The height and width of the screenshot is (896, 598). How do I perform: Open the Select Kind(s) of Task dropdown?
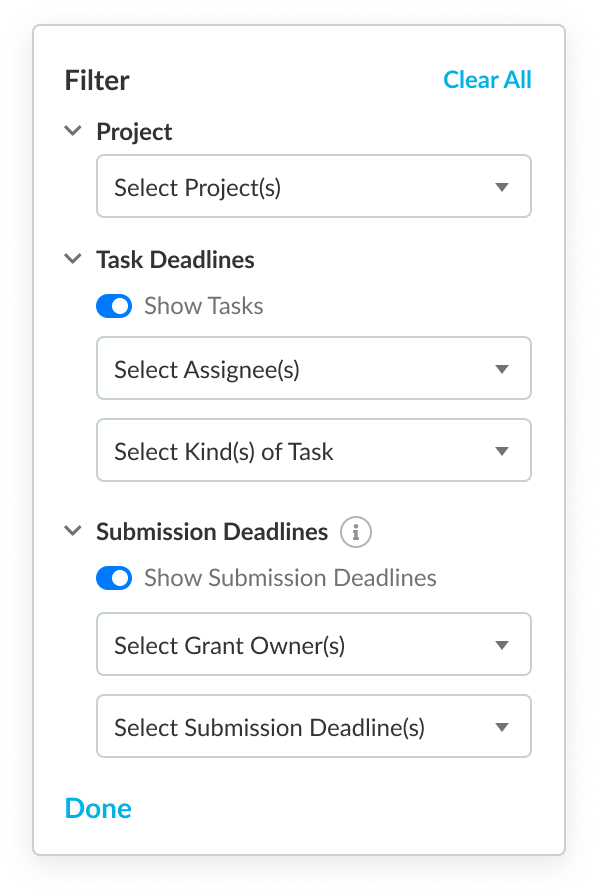point(314,450)
